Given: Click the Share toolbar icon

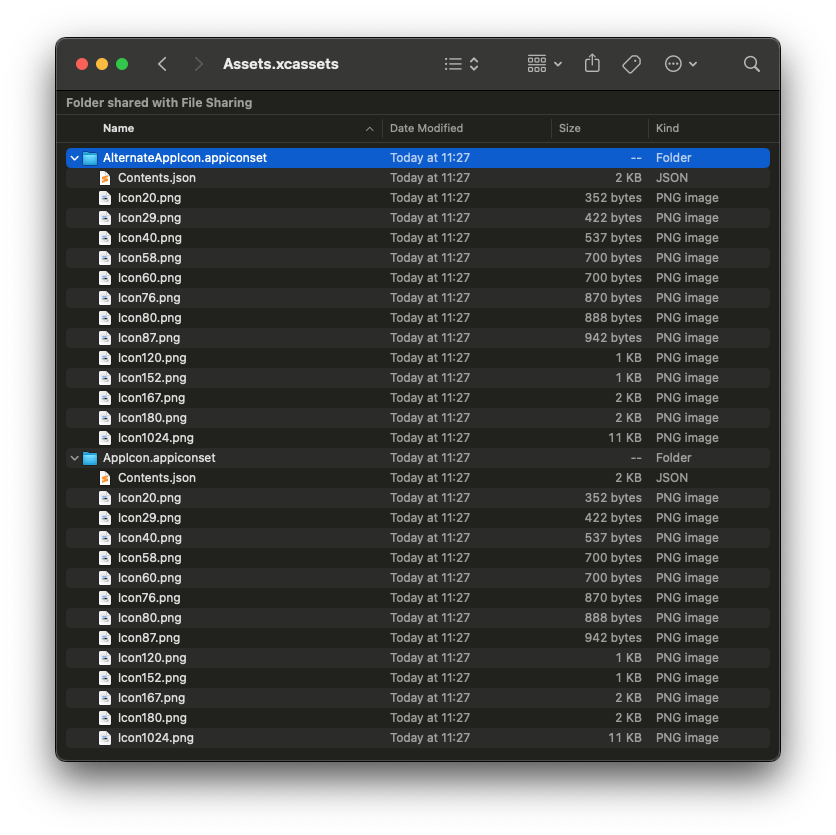Looking at the screenshot, I should pyautogui.click(x=592, y=64).
